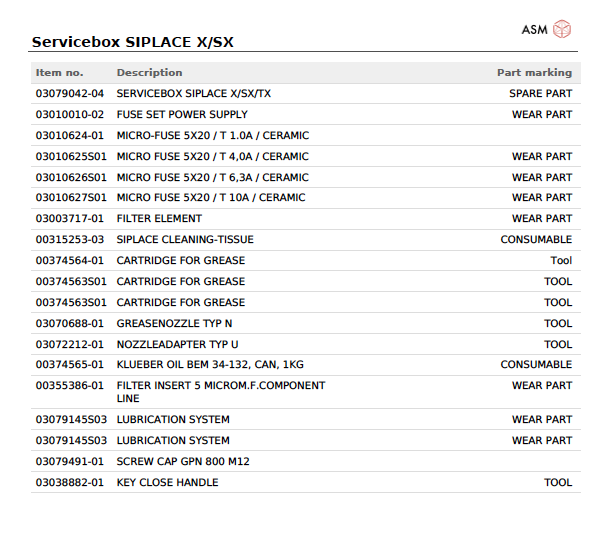Click 'MICRO FUSE 5X20 / T 4,0A / CERAMIC'
The height and width of the screenshot is (547, 605).
pos(213,157)
